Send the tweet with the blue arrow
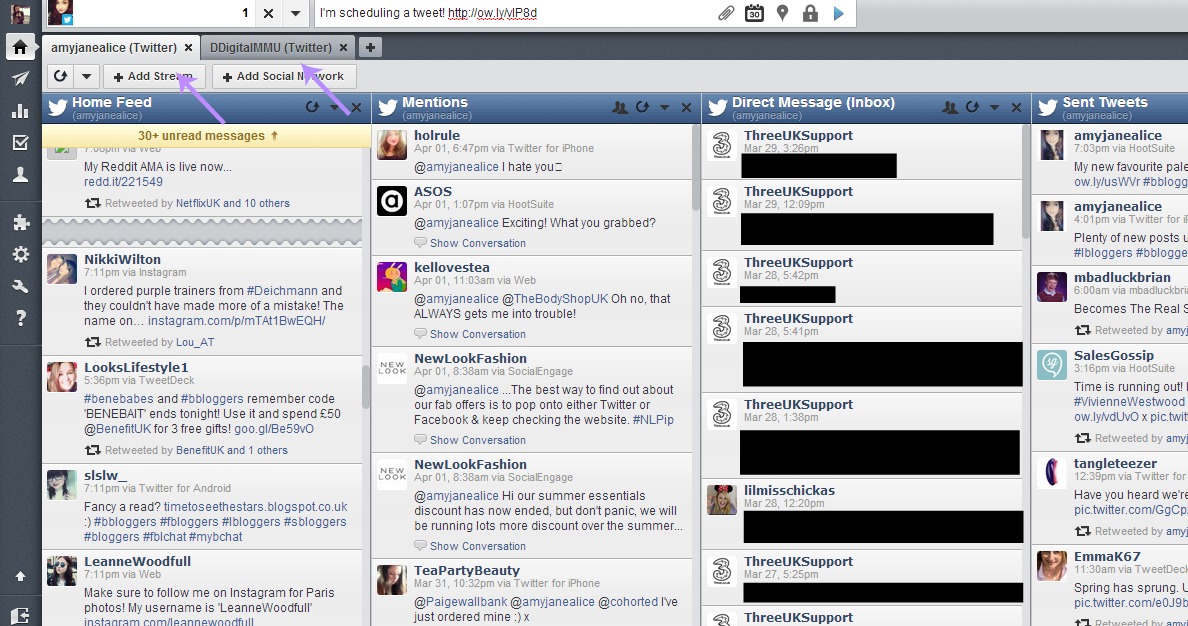 [839, 13]
